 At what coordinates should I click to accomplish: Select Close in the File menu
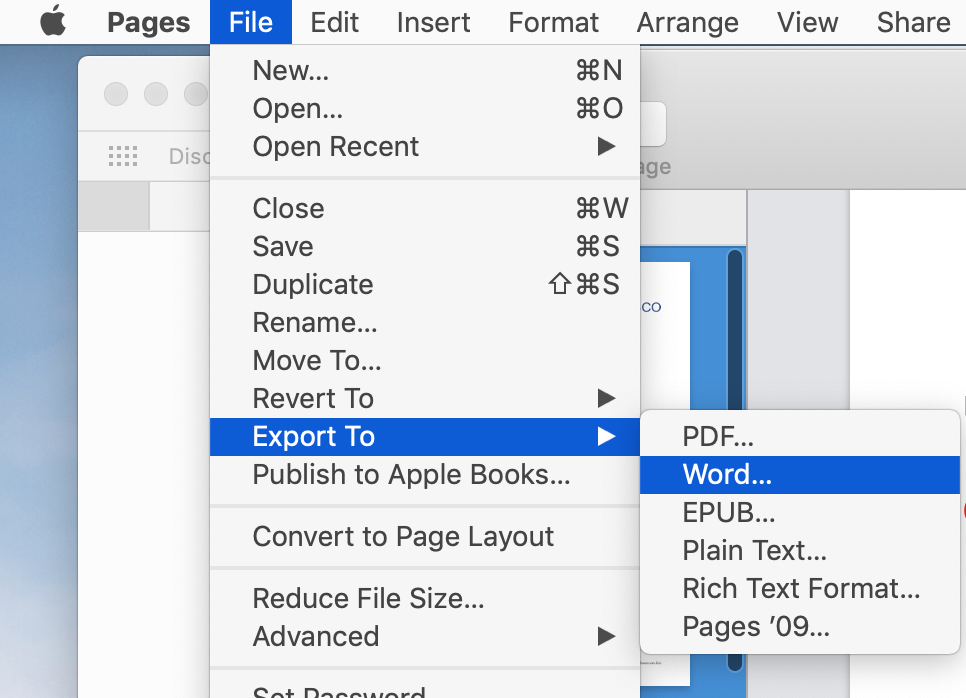click(x=425, y=208)
